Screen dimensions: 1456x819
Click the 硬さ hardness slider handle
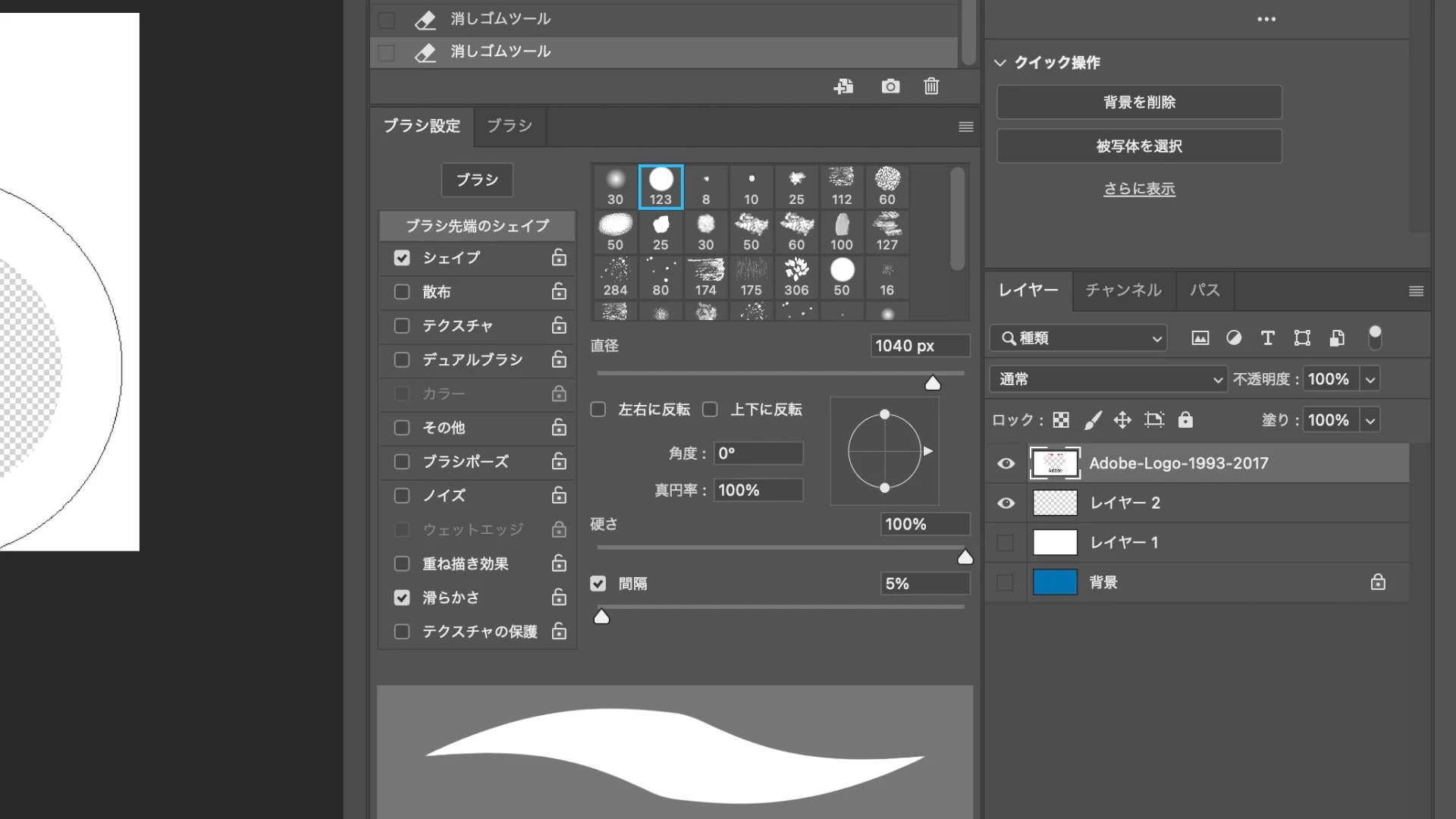pyautogui.click(x=965, y=558)
